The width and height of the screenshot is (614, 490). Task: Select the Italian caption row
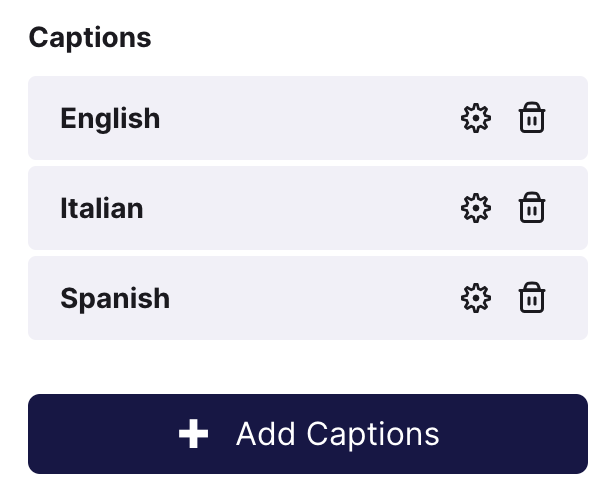click(x=308, y=208)
